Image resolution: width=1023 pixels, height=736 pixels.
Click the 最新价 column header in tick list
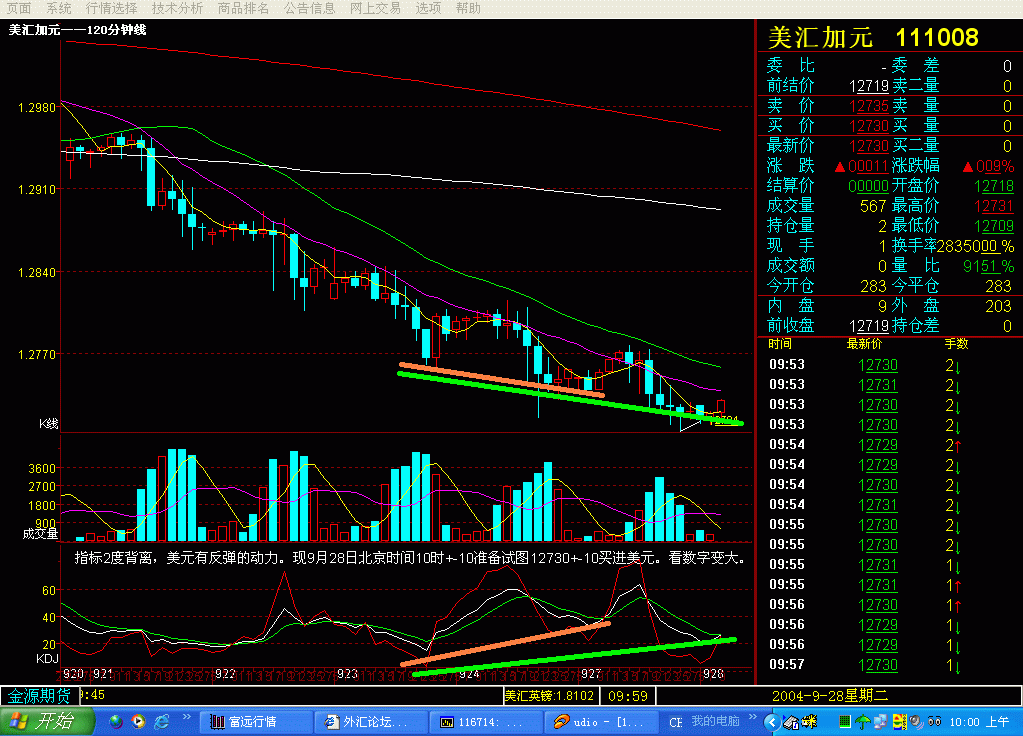point(864,343)
